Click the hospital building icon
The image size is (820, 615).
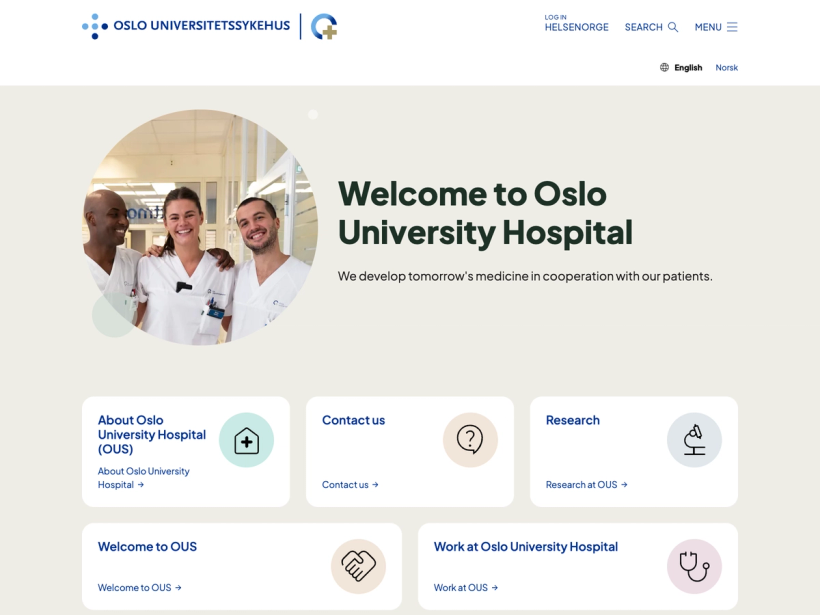246,440
